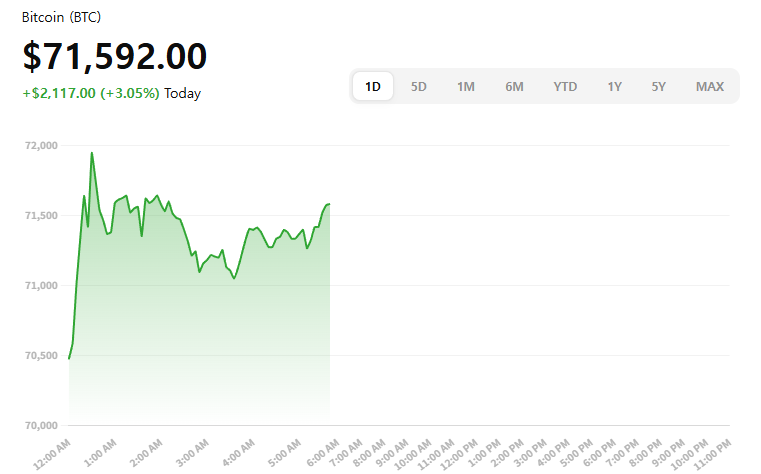761x474 pixels.
Task: Click the 11:00 PM x-axis label
Action: [x=711, y=454]
